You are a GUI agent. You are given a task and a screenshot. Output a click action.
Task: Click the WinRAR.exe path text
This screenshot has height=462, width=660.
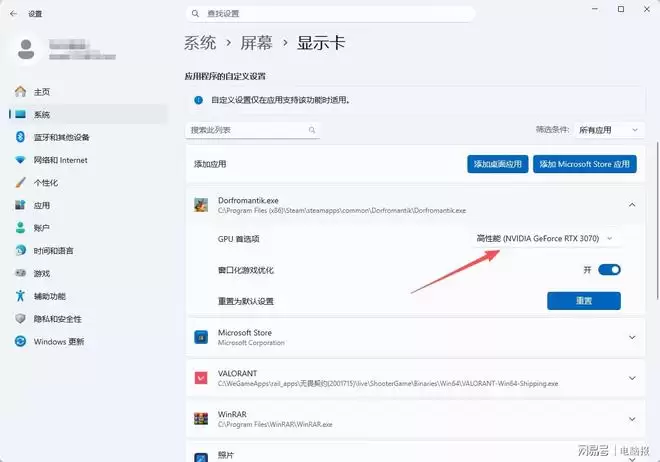(275, 424)
